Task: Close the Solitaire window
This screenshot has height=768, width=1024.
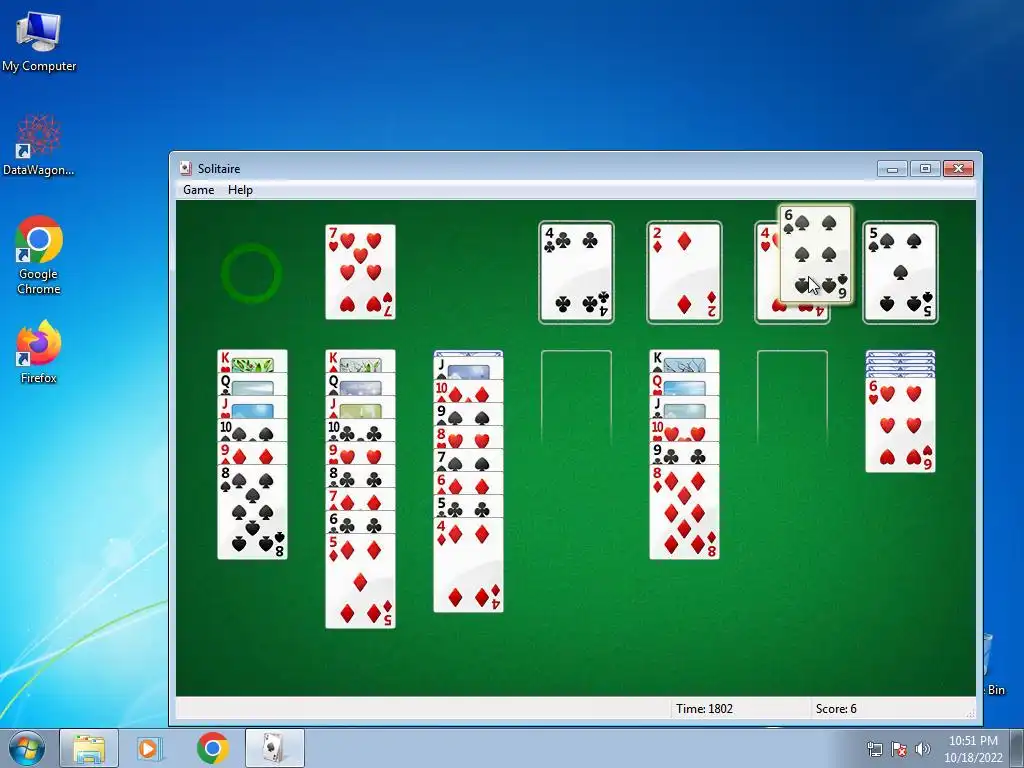Action: pos(958,169)
